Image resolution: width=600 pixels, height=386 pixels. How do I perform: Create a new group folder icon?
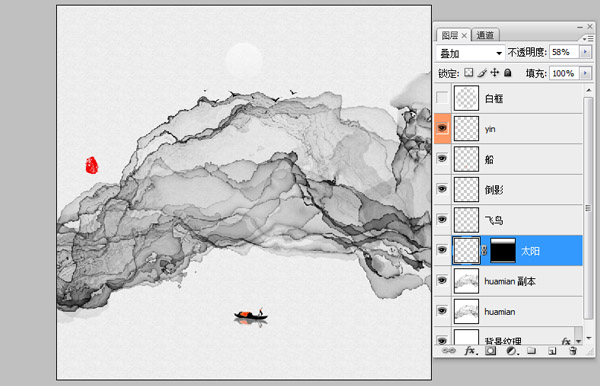pos(532,350)
